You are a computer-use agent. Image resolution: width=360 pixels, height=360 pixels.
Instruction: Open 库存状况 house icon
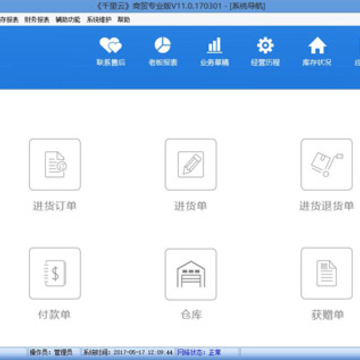point(317,45)
